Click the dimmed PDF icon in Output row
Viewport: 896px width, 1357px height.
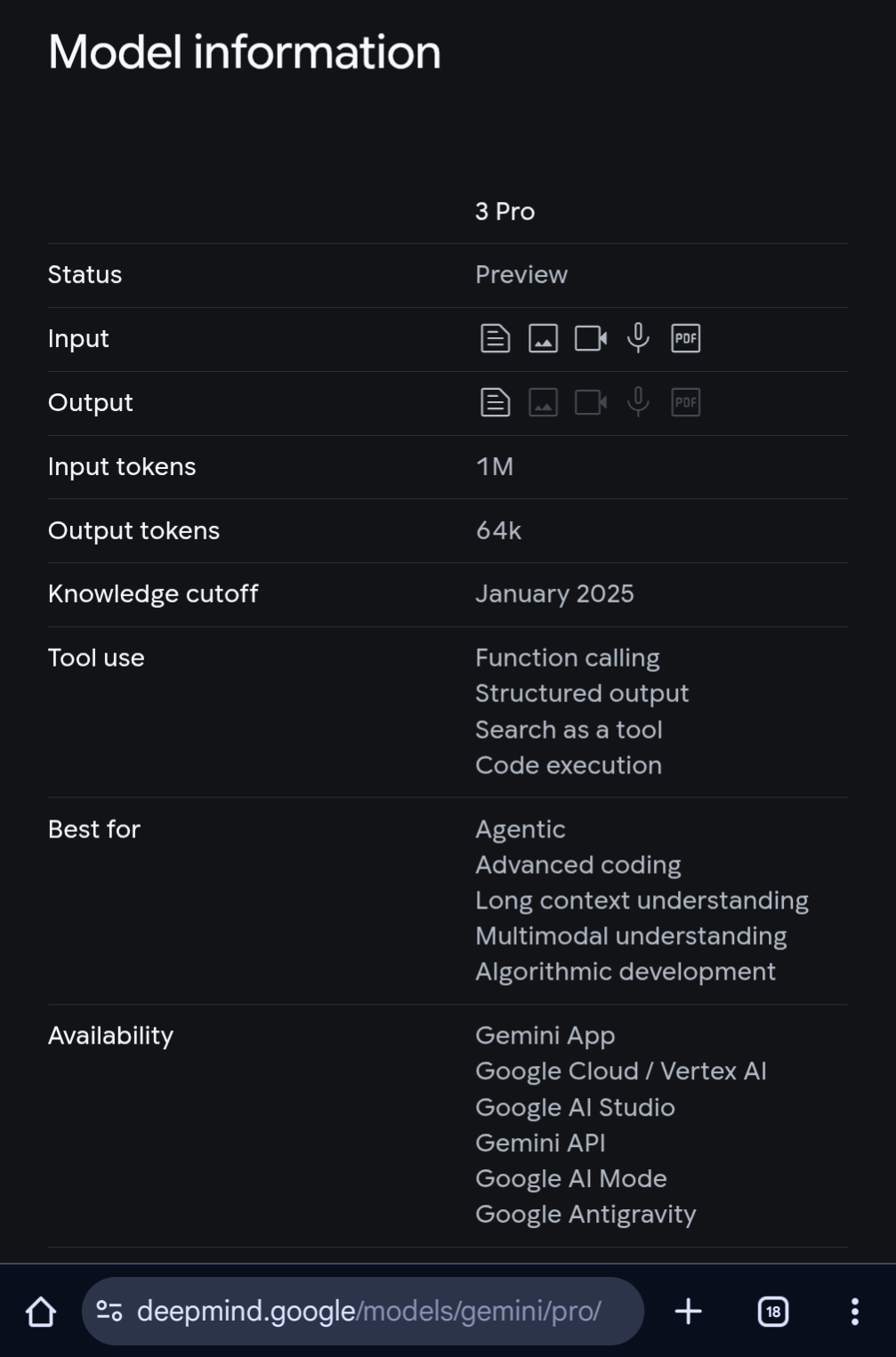685,403
